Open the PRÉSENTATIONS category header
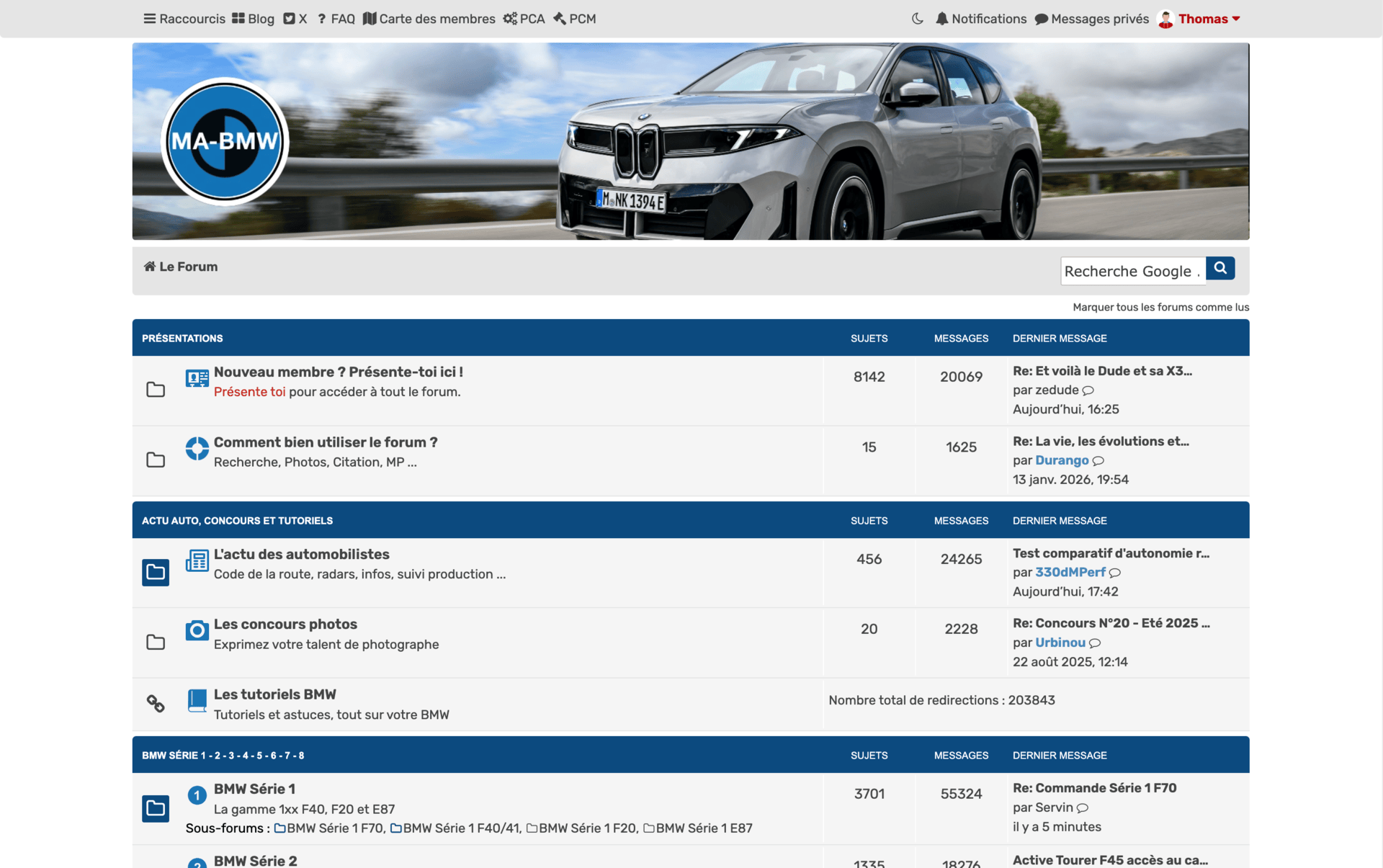This screenshot has width=1383, height=868. click(x=182, y=338)
